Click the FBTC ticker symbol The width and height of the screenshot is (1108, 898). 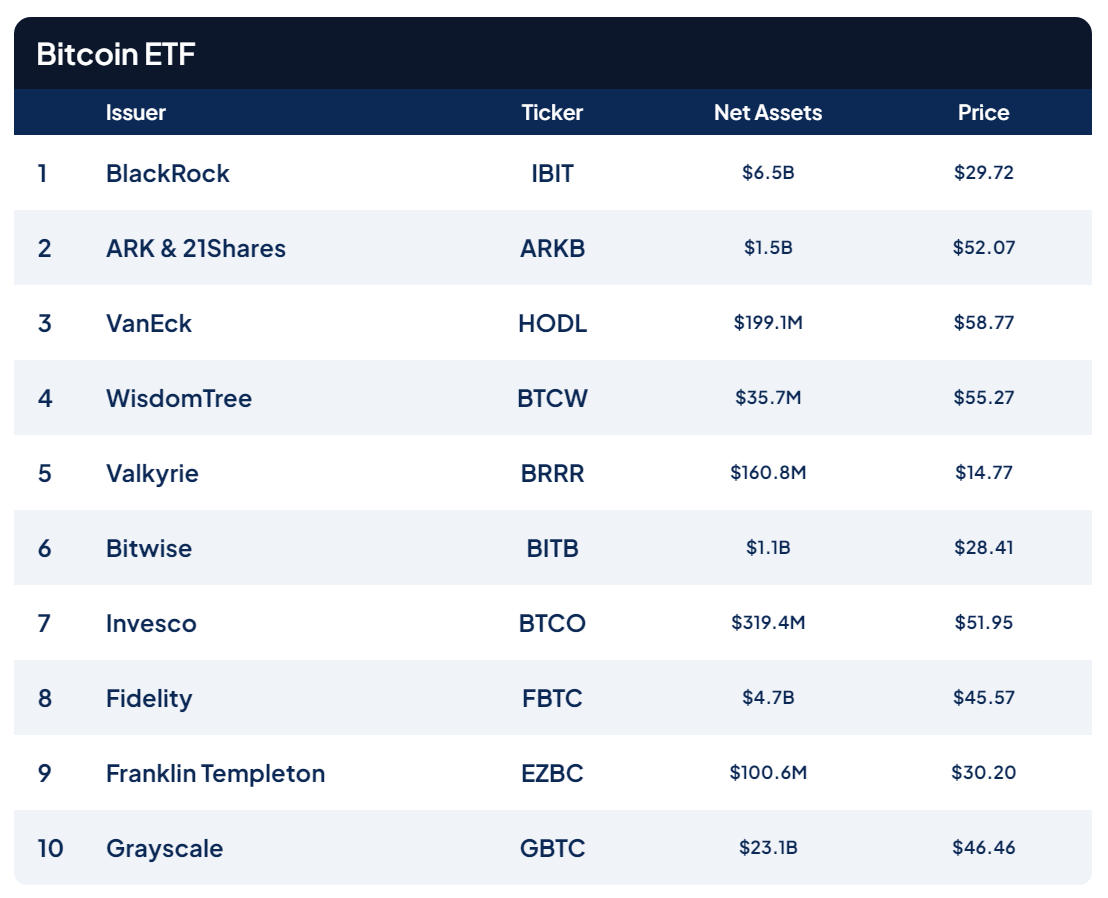pos(552,698)
